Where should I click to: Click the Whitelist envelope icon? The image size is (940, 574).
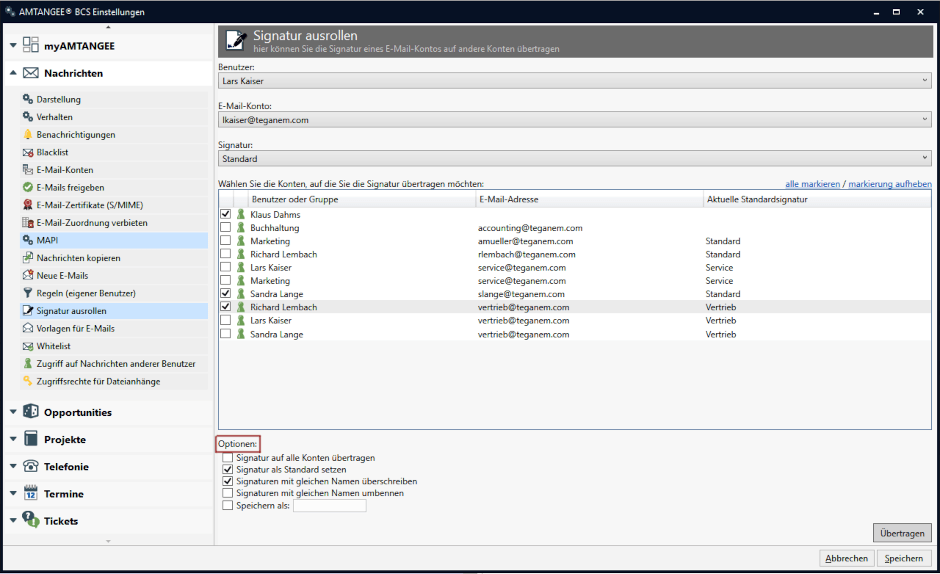tap(28, 346)
